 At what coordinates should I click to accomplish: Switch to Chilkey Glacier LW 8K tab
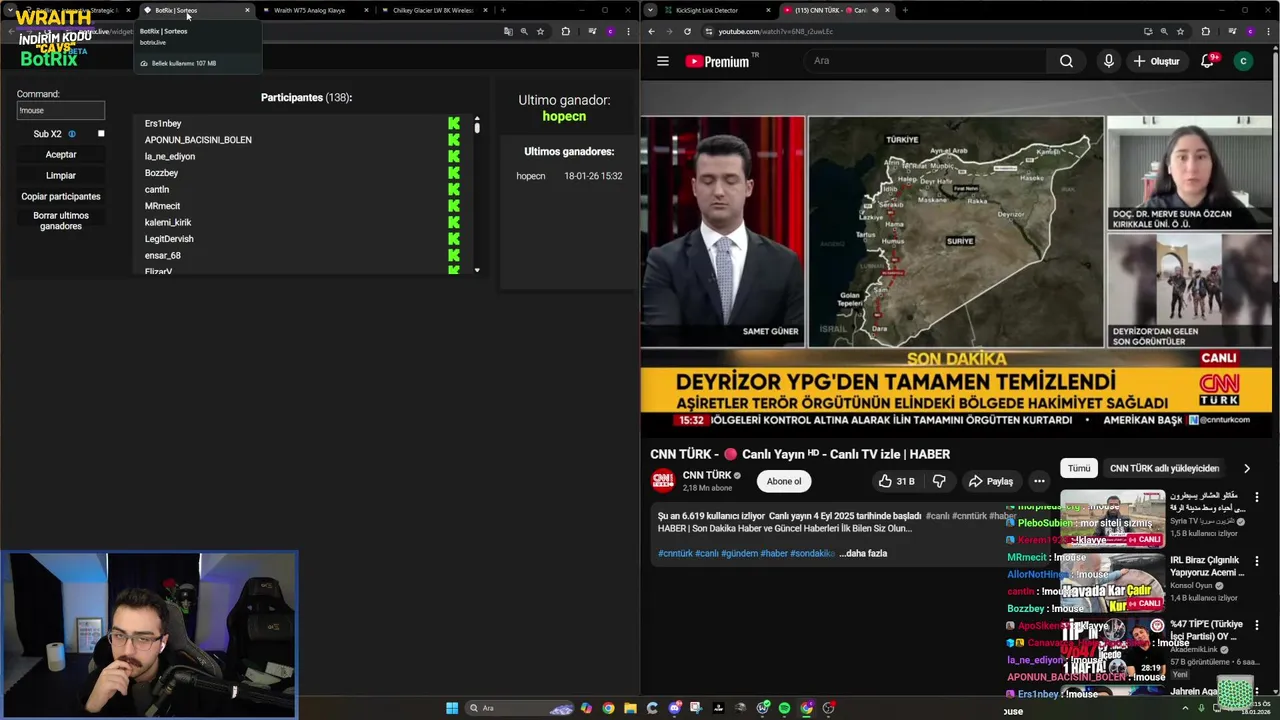[x=434, y=10]
